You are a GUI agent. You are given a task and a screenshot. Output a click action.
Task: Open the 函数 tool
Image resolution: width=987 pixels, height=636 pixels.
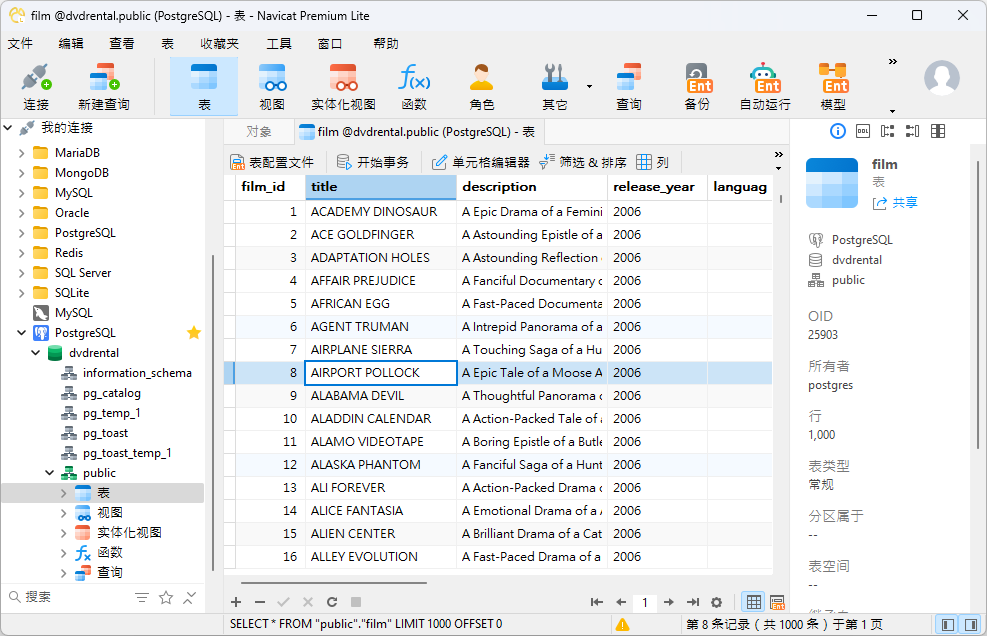[414, 85]
